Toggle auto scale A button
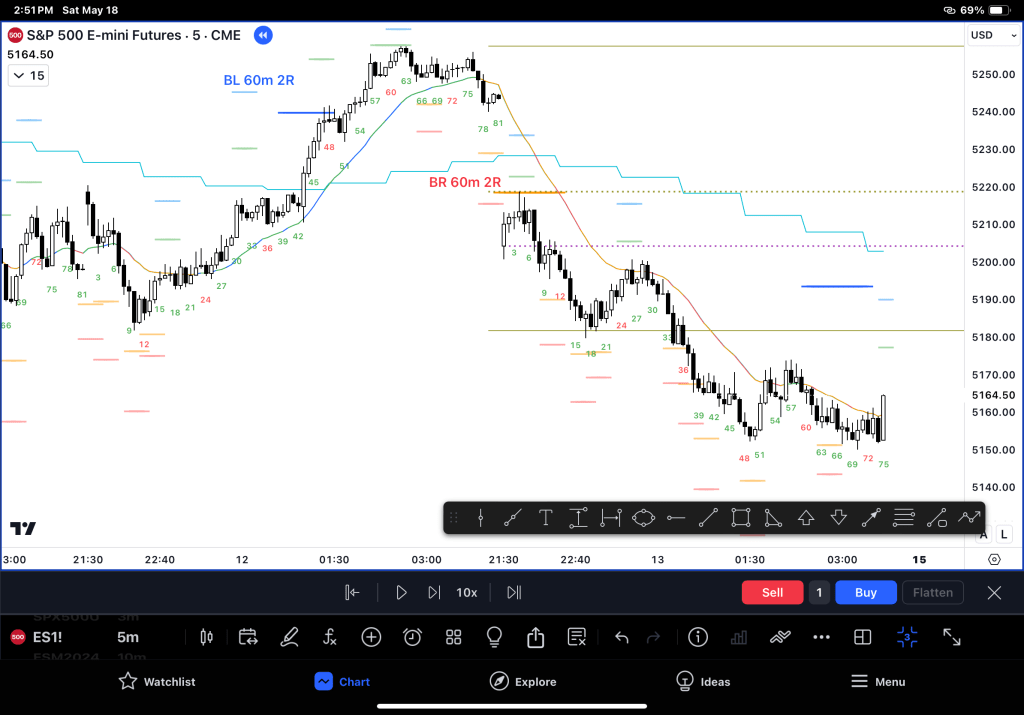The image size is (1024, 715). coord(983,535)
